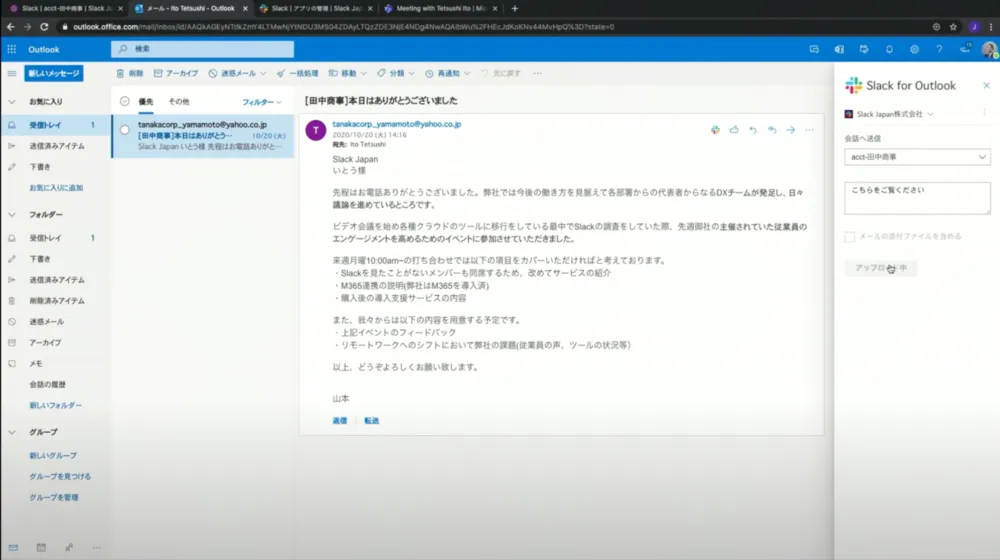Switch to the その他 other tab
The height and width of the screenshot is (560, 1000).
[x=179, y=101]
